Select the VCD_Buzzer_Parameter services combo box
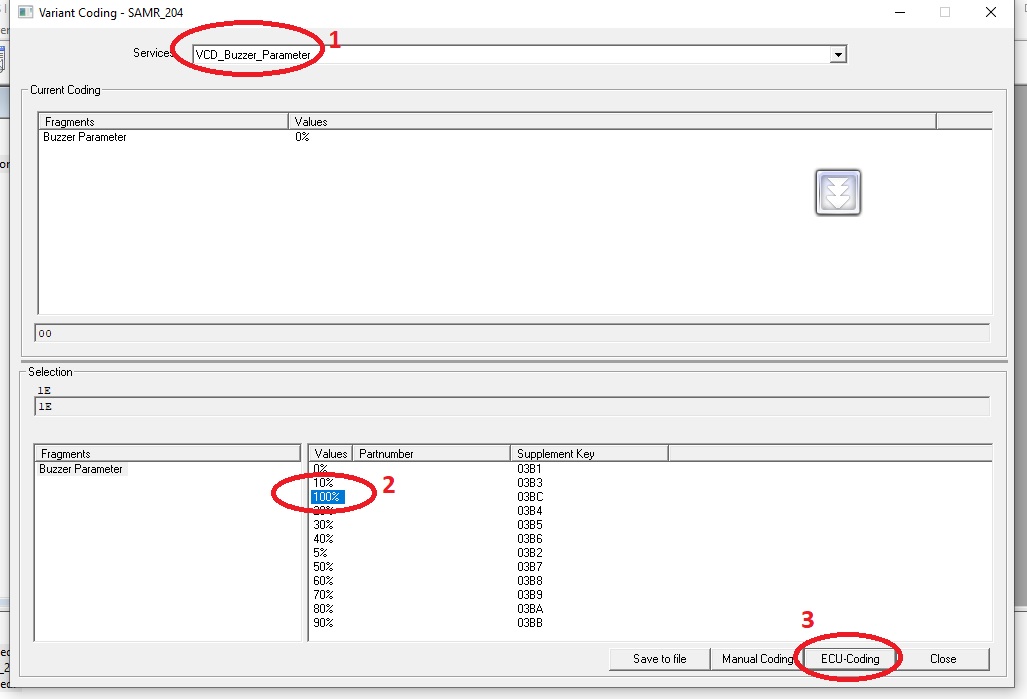 (x=510, y=54)
